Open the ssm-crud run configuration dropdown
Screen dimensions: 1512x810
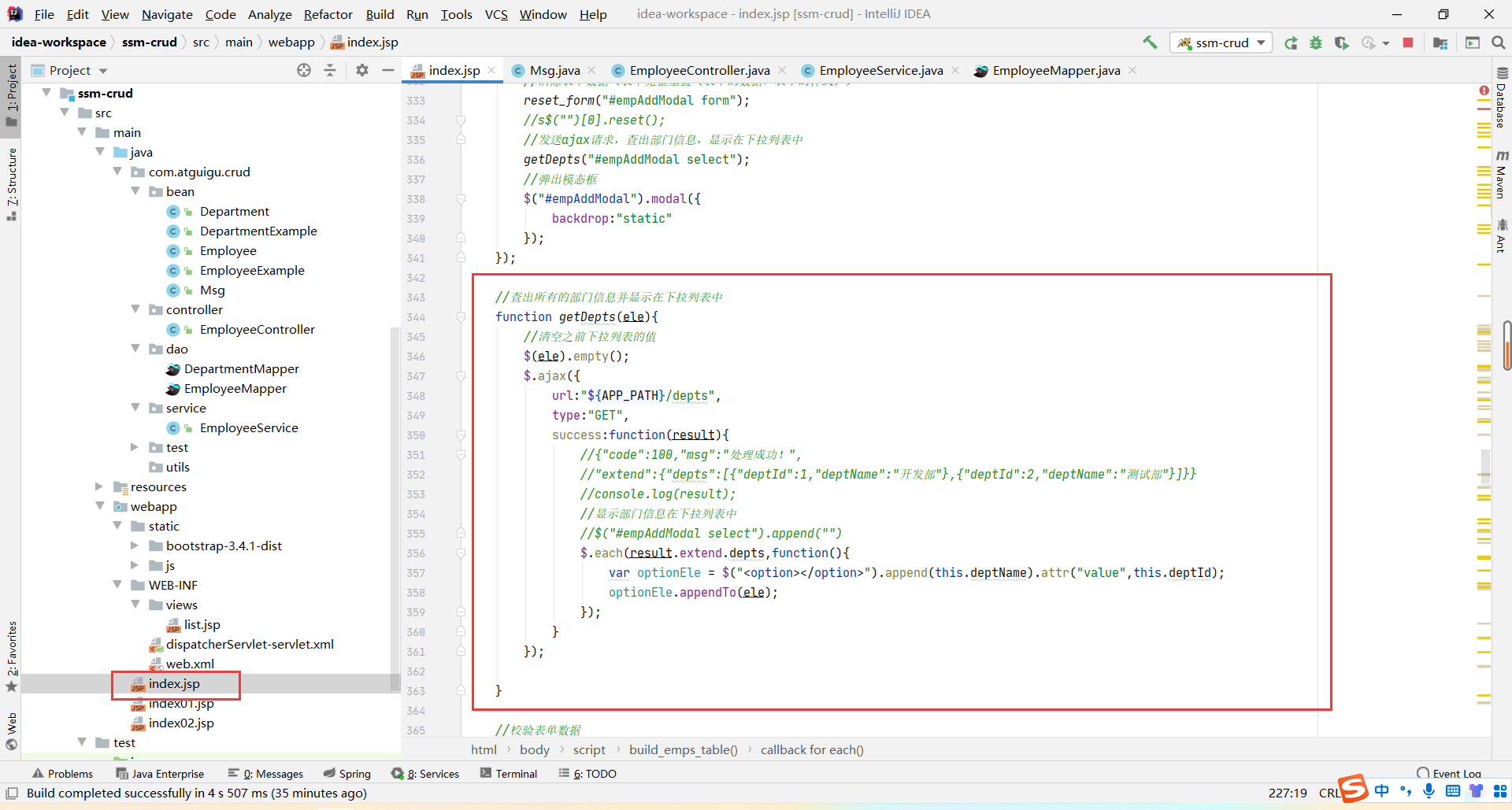click(x=1221, y=43)
